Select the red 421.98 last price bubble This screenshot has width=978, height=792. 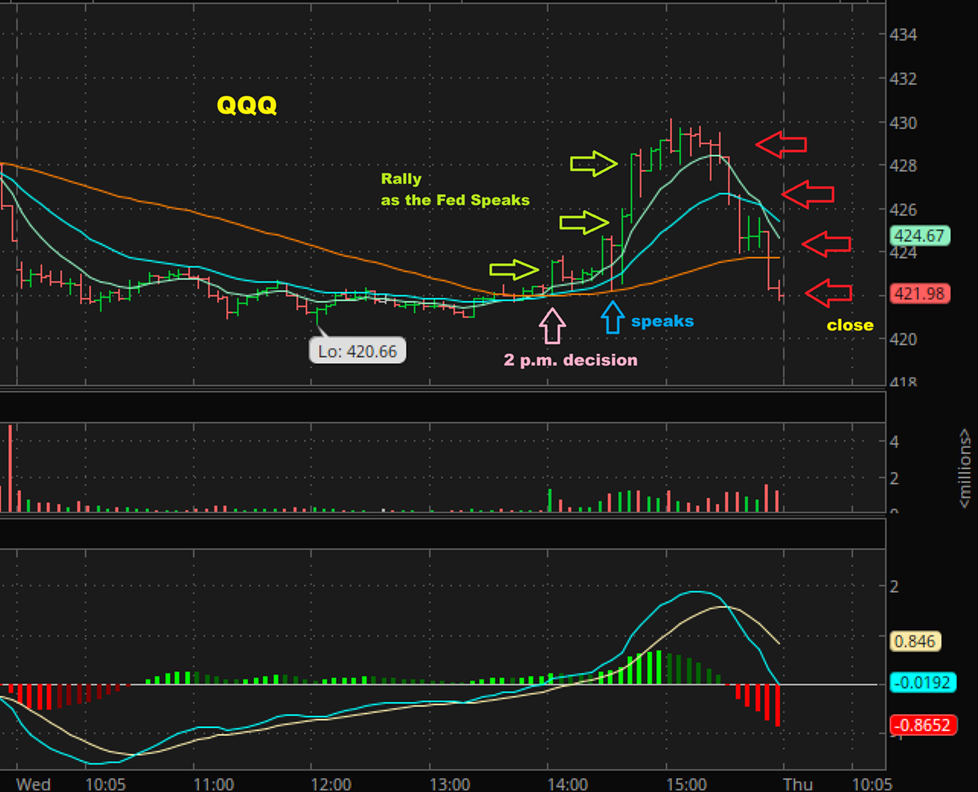click(919, 293)
